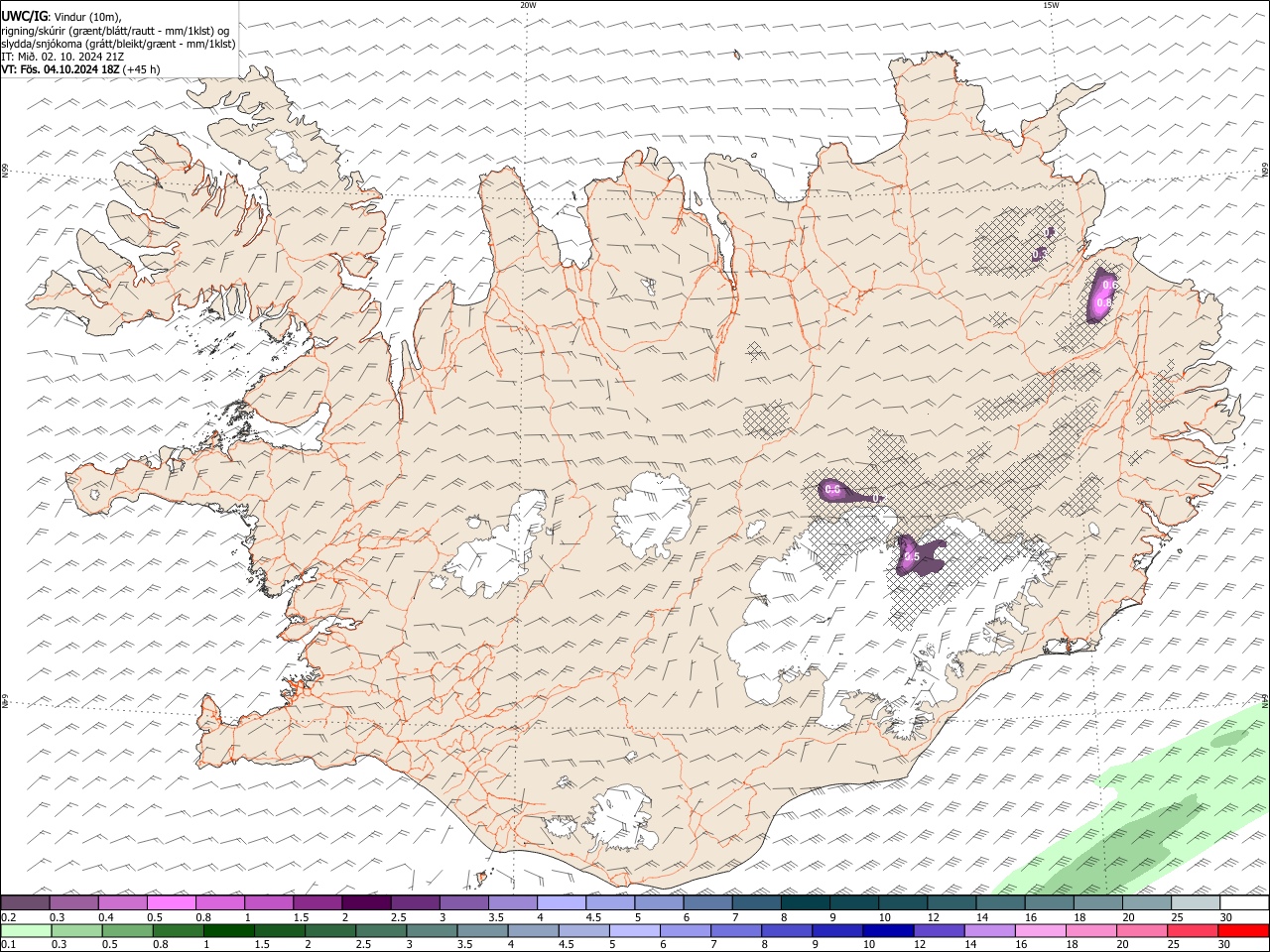Pick the dark purple 2 swatch, upper legend row

366,902
